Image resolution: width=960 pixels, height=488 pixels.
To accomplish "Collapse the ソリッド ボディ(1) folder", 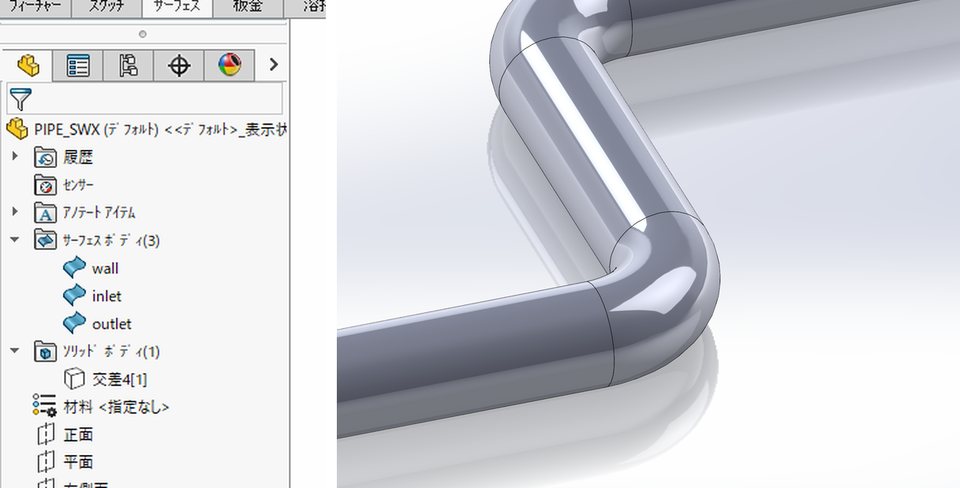I will (15, 351).
